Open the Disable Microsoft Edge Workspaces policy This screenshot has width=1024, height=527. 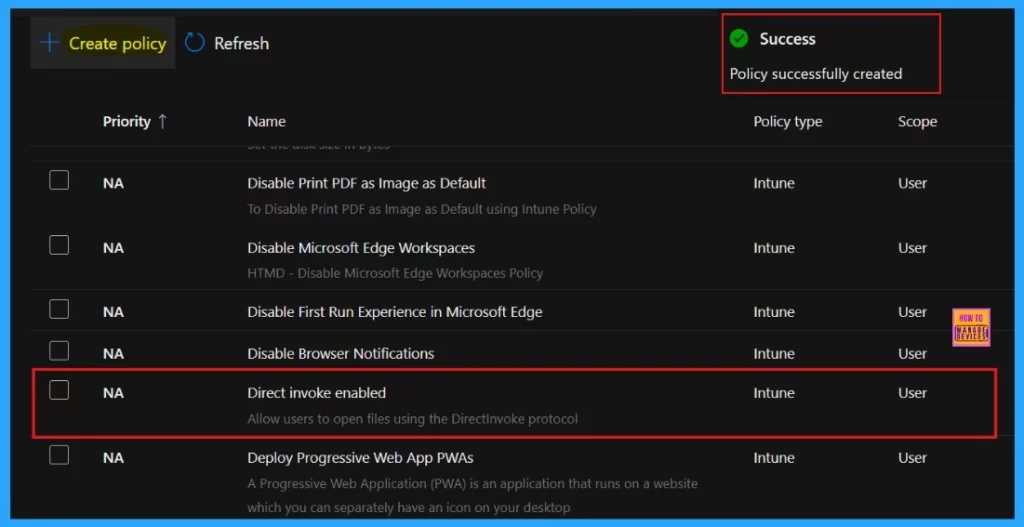click(361, 248)
